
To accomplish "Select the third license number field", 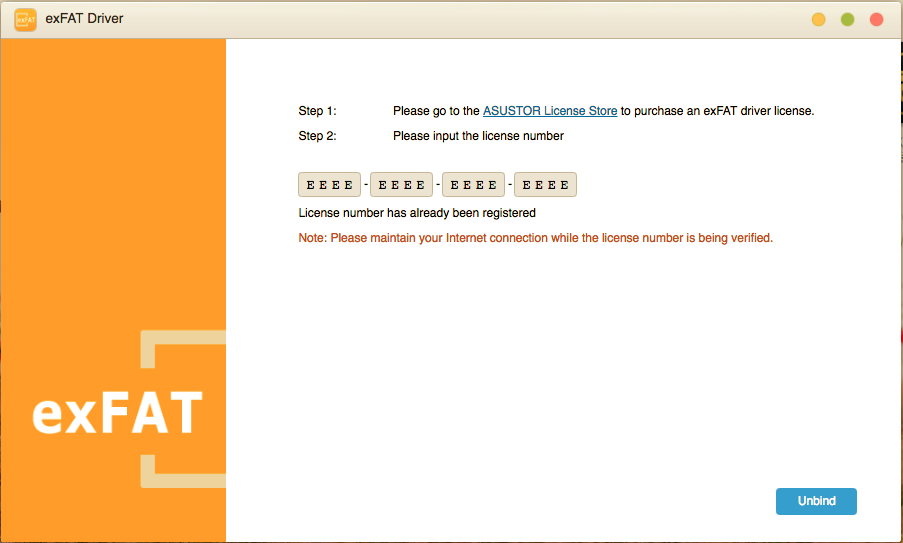I will 473,185.
